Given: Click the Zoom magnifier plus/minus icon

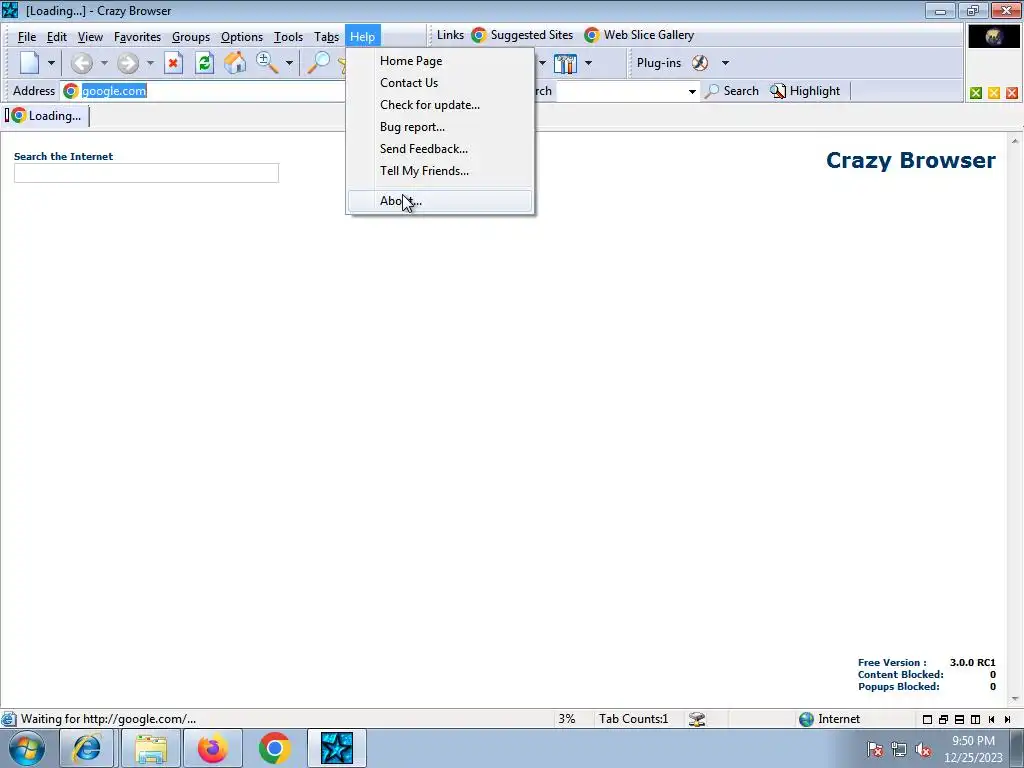Looking at the screenshot, I should pyautogui.click(x=266, y=63).
